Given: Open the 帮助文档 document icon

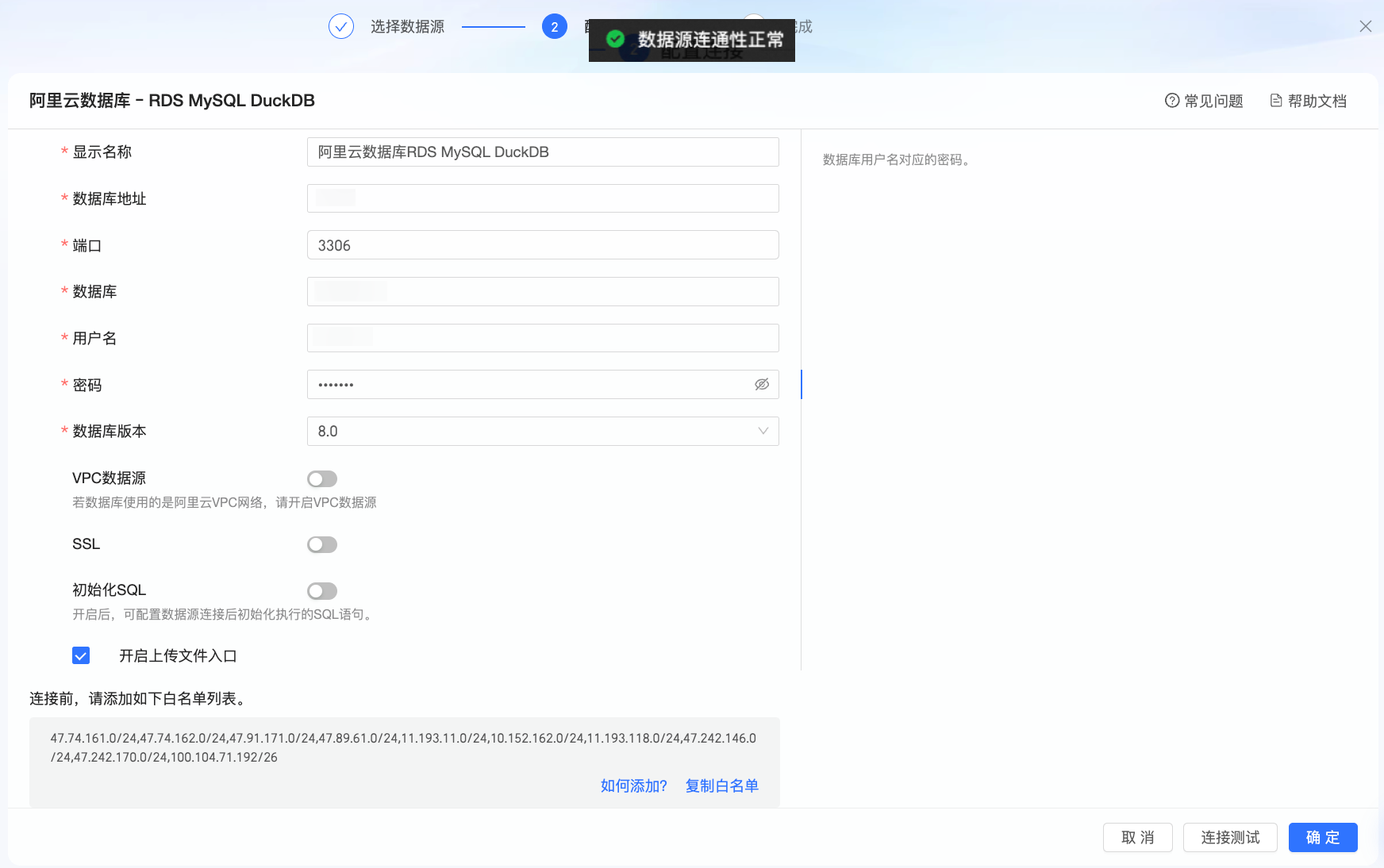Looking at the screenshot, I should point(1276,101).
